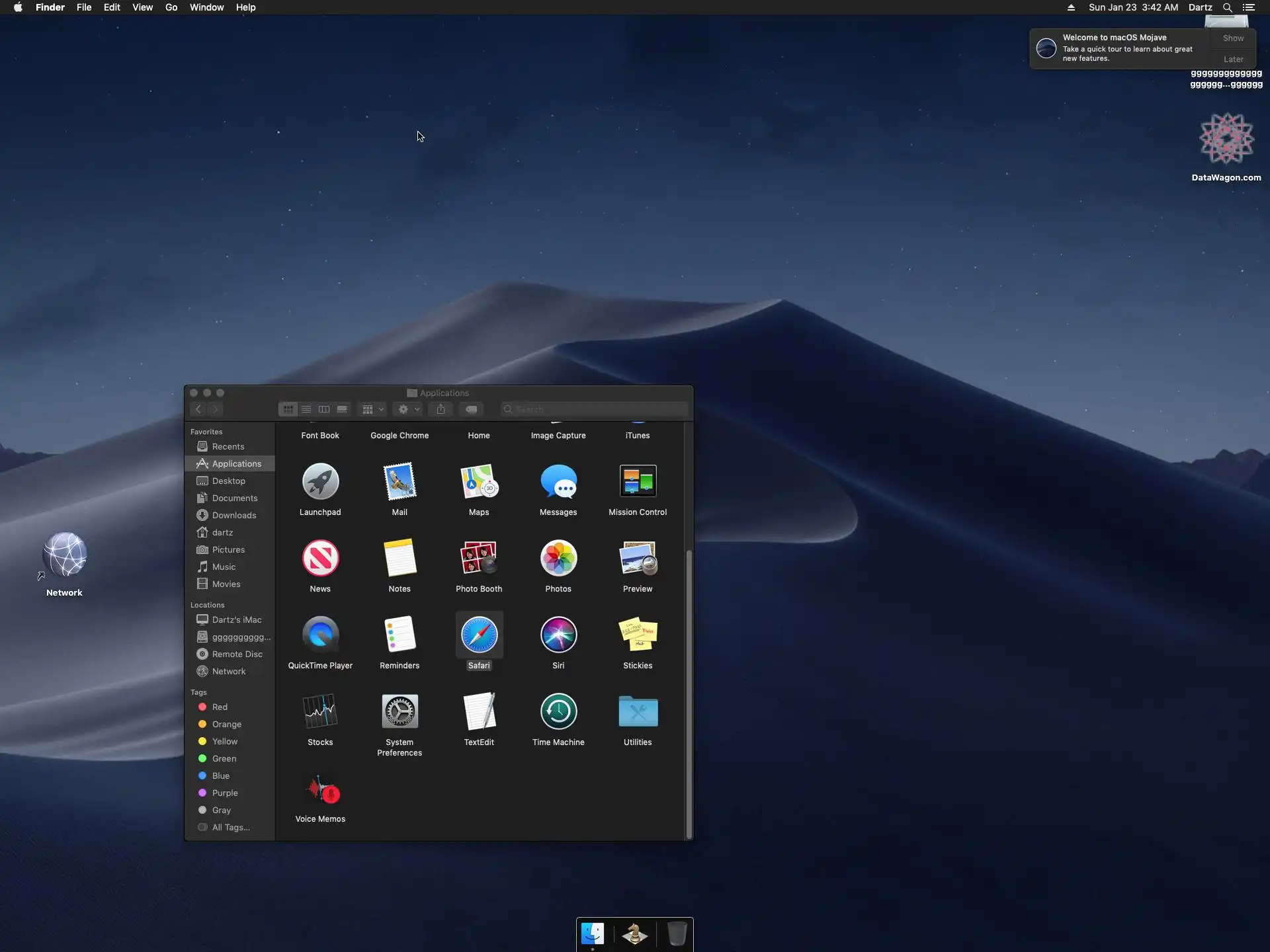Dismiss notification with Later button
The width and height of the screenshot is (1270, 952).
tap(1233, 59)
